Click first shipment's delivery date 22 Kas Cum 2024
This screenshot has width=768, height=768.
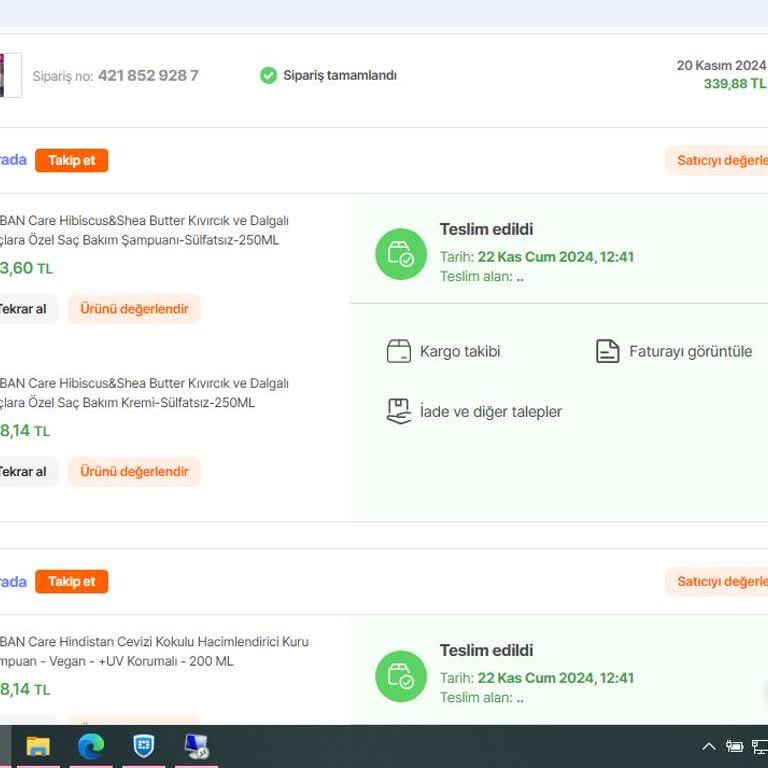pos(556,257)
